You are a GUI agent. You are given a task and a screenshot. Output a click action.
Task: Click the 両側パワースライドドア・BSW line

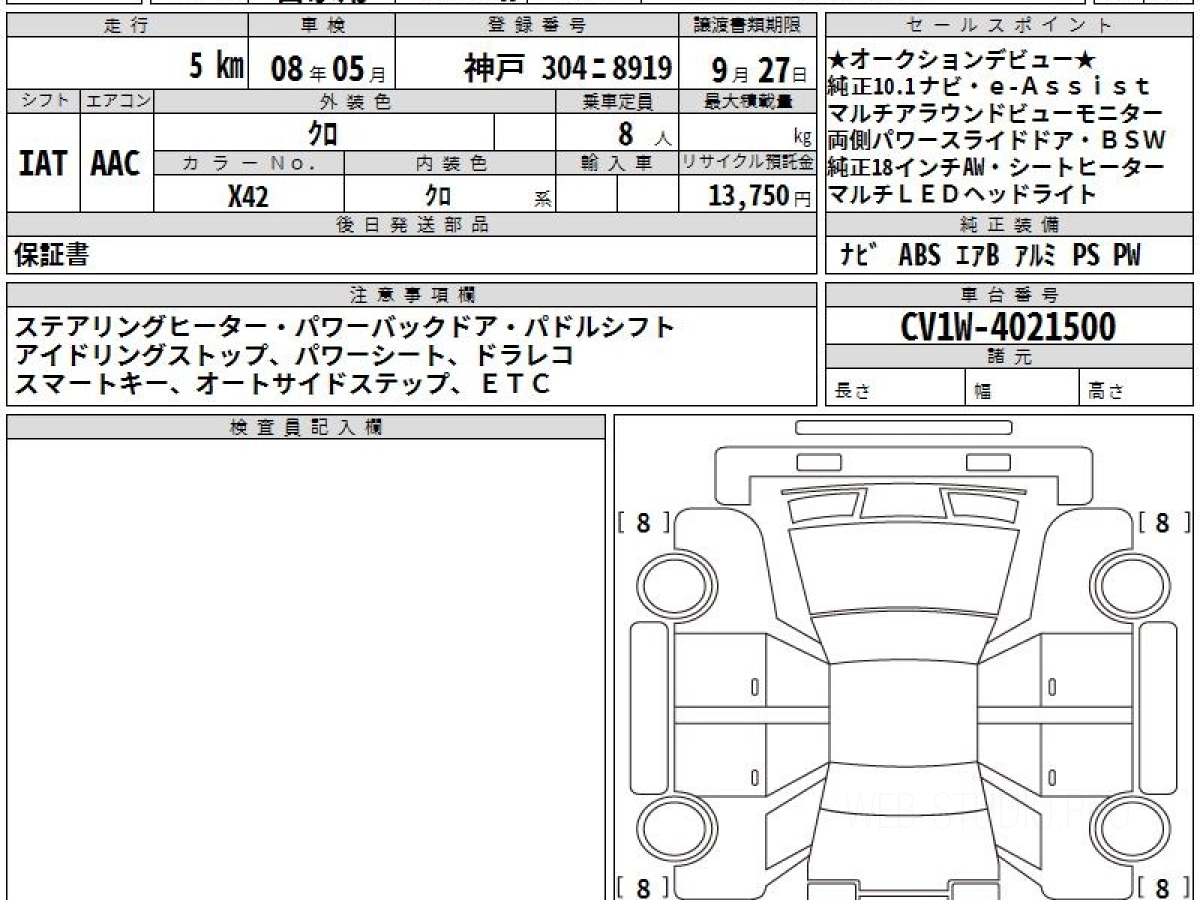[997, 140]
